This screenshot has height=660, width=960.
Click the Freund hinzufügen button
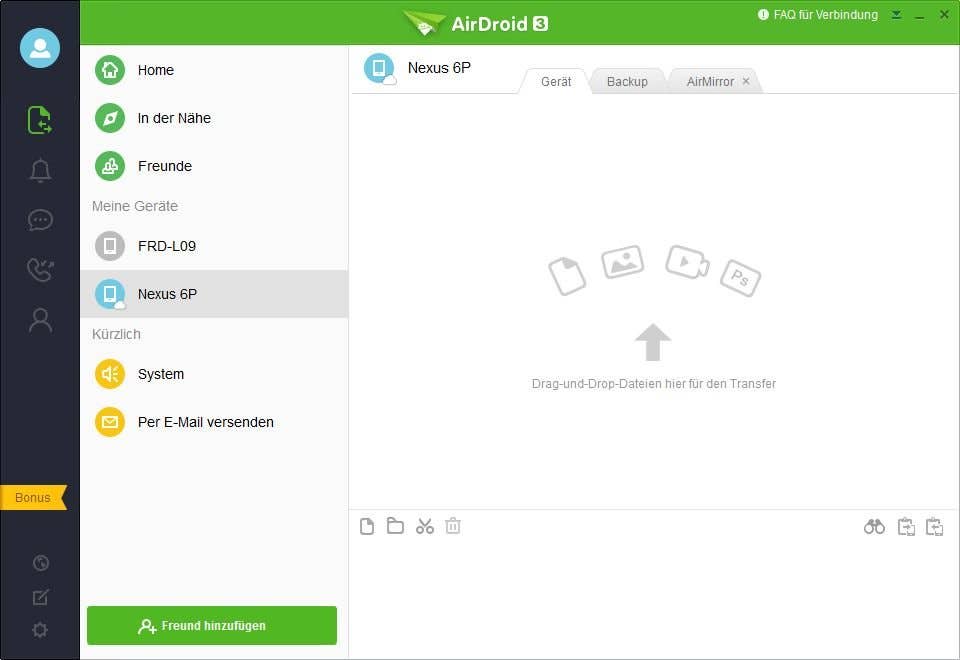[x=211, y=625]
